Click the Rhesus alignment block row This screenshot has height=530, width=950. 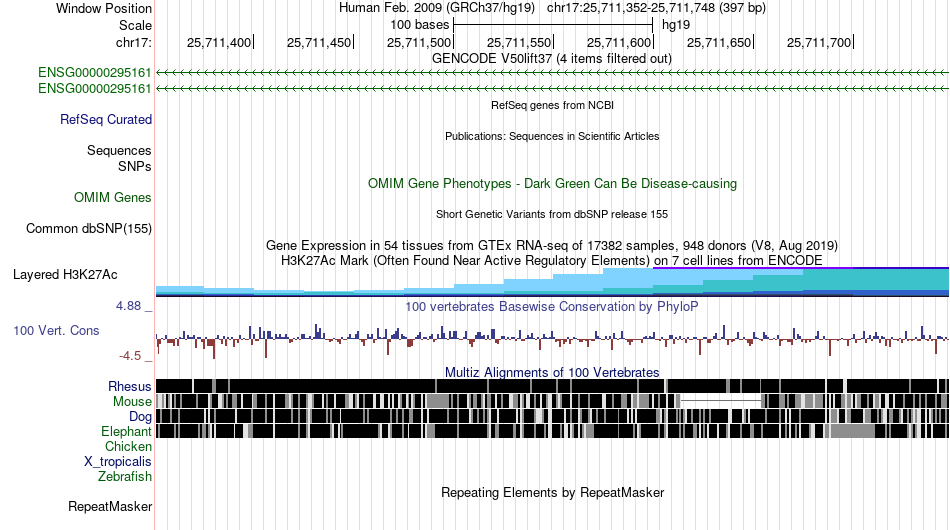[552, 386]
